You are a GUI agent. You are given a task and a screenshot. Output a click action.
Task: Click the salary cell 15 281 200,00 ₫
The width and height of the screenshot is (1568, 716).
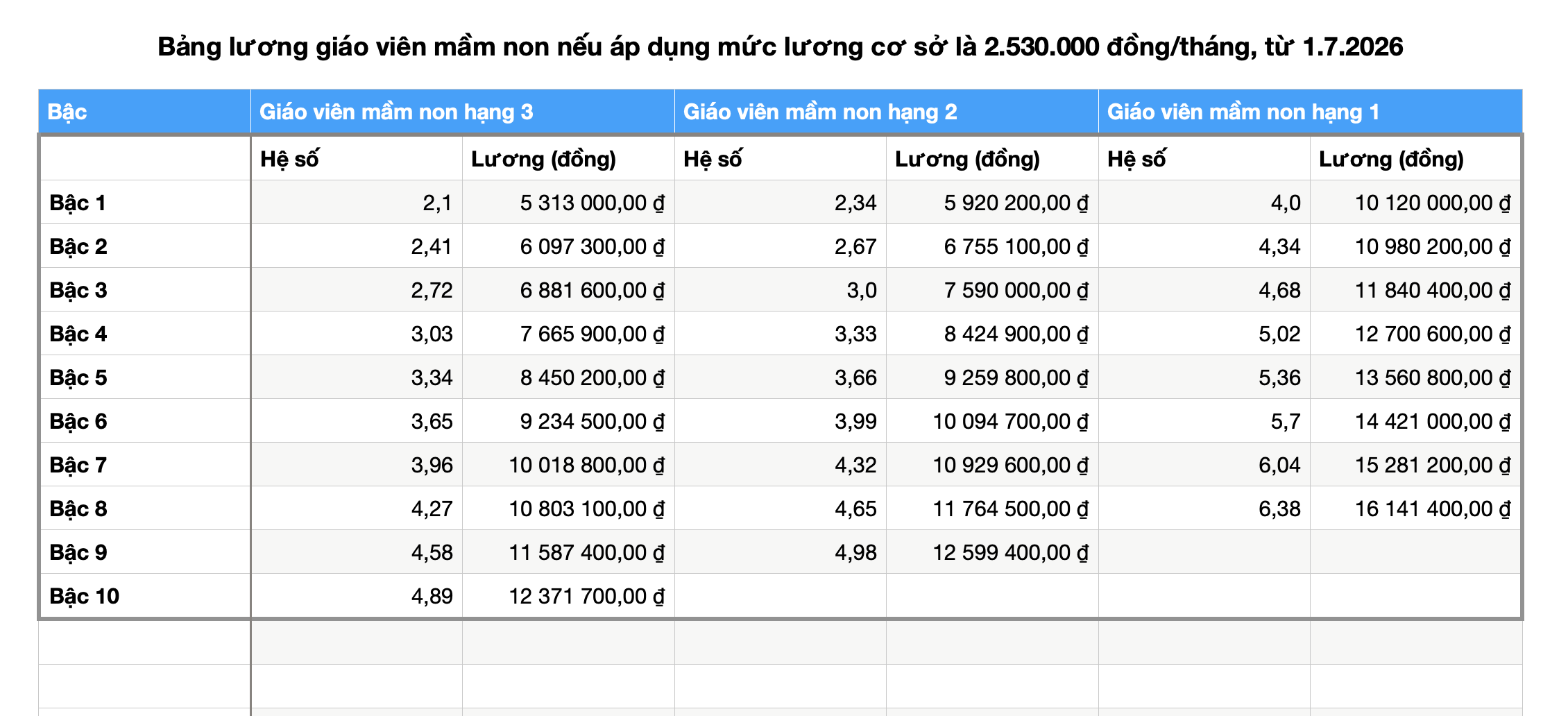click(1415, 465)
